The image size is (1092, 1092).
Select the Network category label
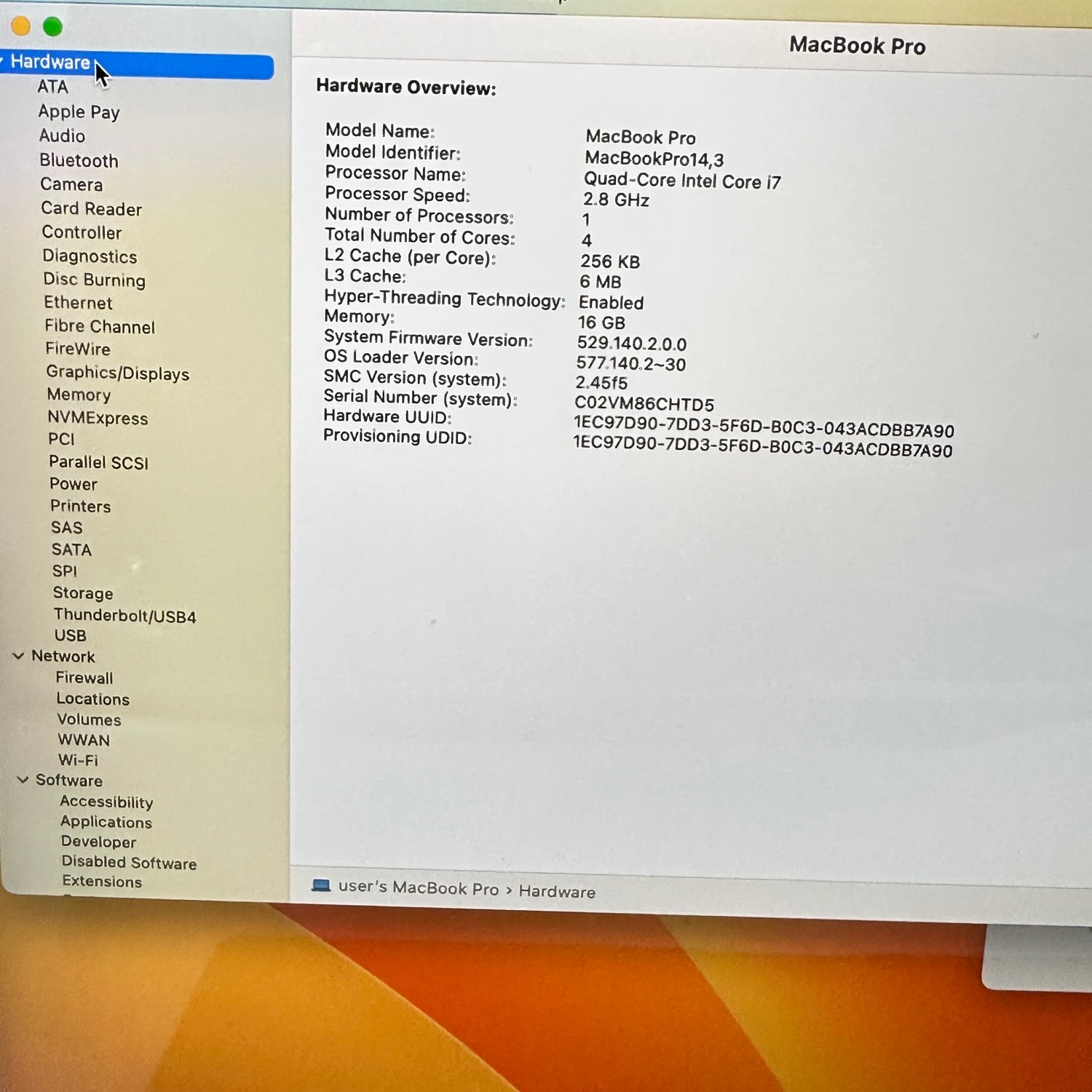pos(63,656)
